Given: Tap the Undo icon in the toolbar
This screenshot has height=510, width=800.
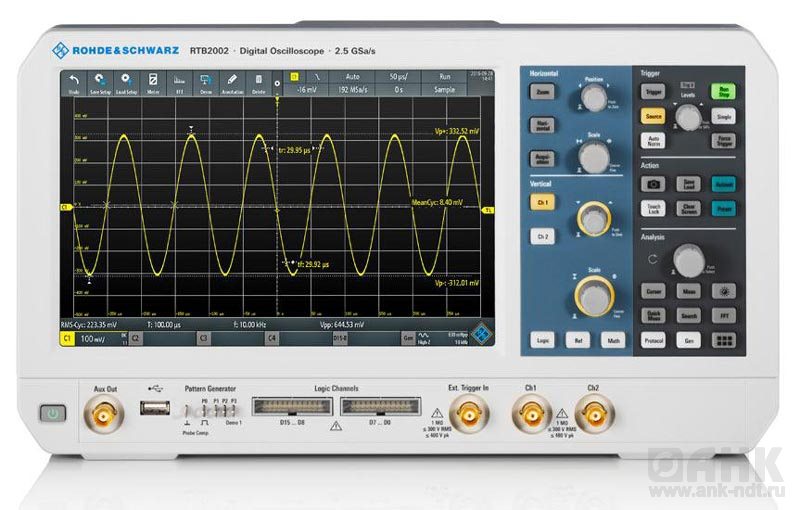Looking at the screenshot, I should pos(74,82).
